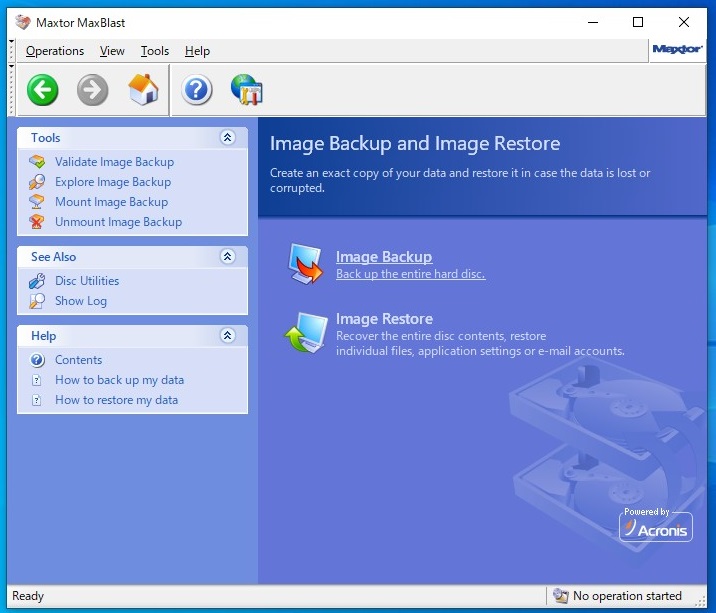Open Explore Image Backup
The height and width of the screenshot is (613, 716).
tap(113, 182)
